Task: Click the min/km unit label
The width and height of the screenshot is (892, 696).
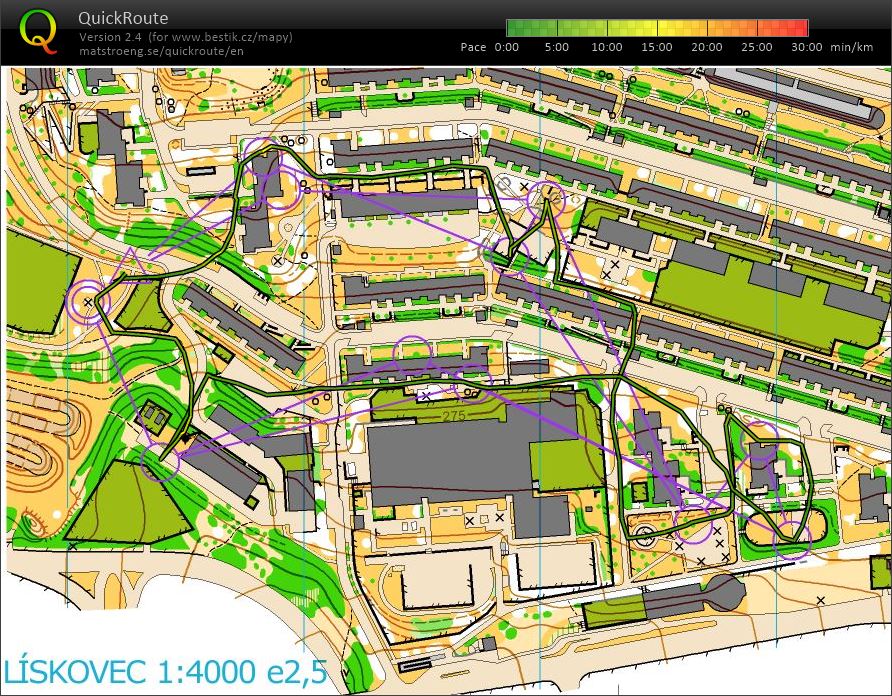Action: pos(852,46)
